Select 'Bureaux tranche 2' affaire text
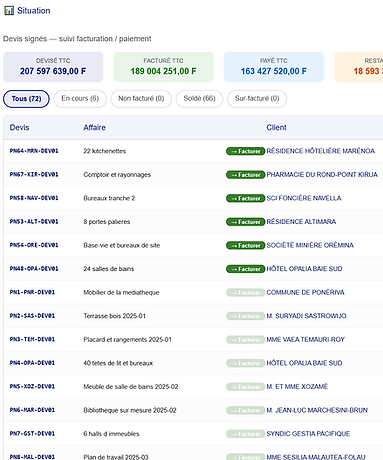 (x=109, y=198)
